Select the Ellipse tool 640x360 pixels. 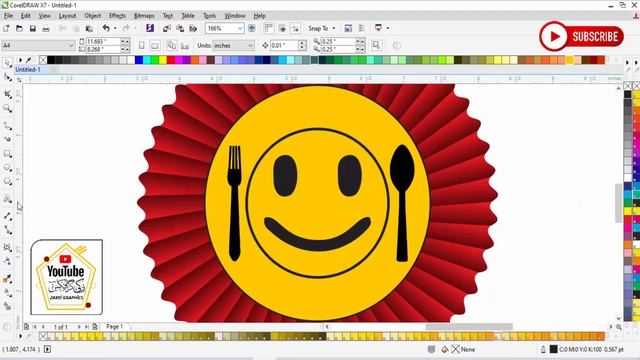point(7,167)
